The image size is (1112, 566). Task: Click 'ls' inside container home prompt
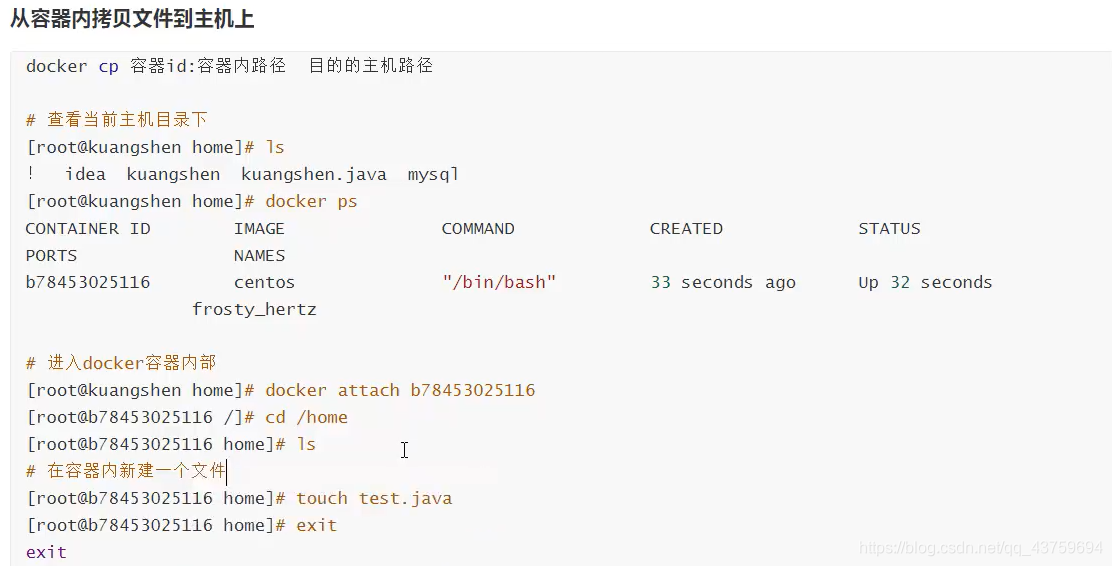coord(306,444)
